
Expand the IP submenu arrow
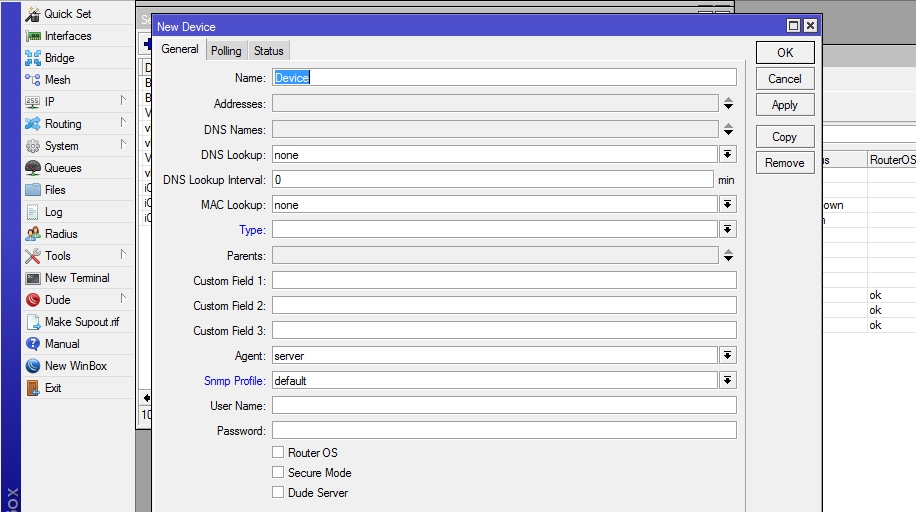123,101
